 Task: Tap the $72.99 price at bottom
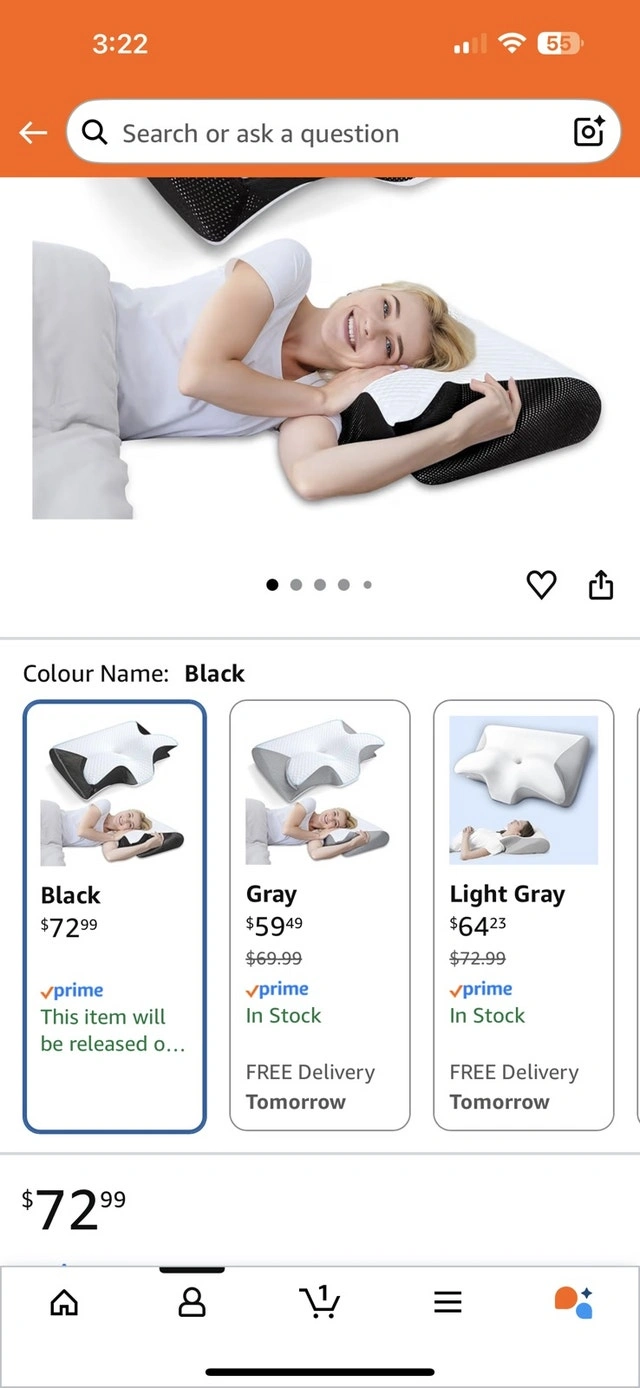74,1209
